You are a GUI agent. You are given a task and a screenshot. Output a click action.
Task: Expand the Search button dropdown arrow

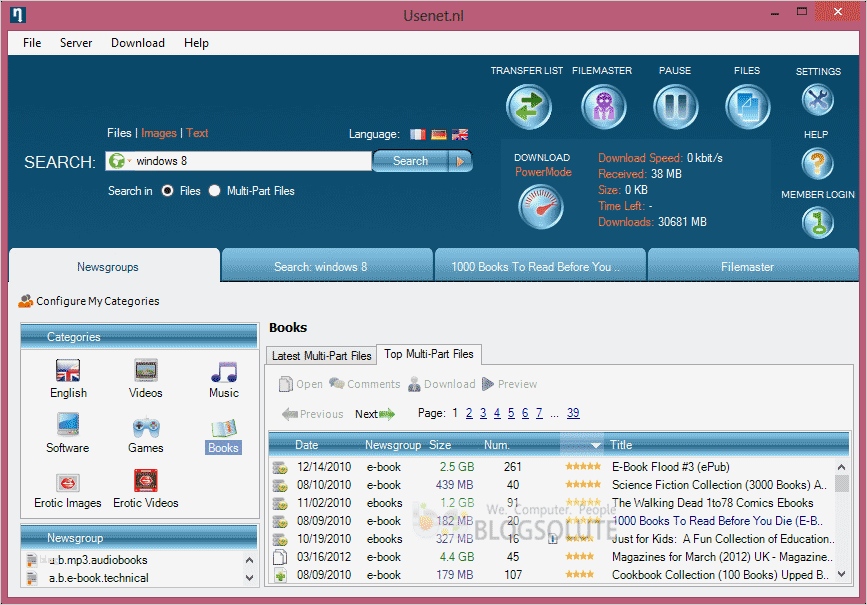459,161
